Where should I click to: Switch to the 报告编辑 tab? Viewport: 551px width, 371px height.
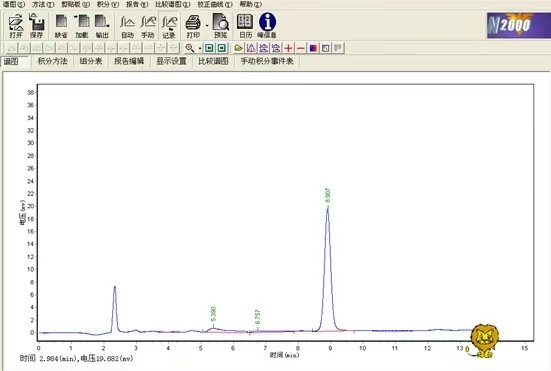[x=129, y=61]
